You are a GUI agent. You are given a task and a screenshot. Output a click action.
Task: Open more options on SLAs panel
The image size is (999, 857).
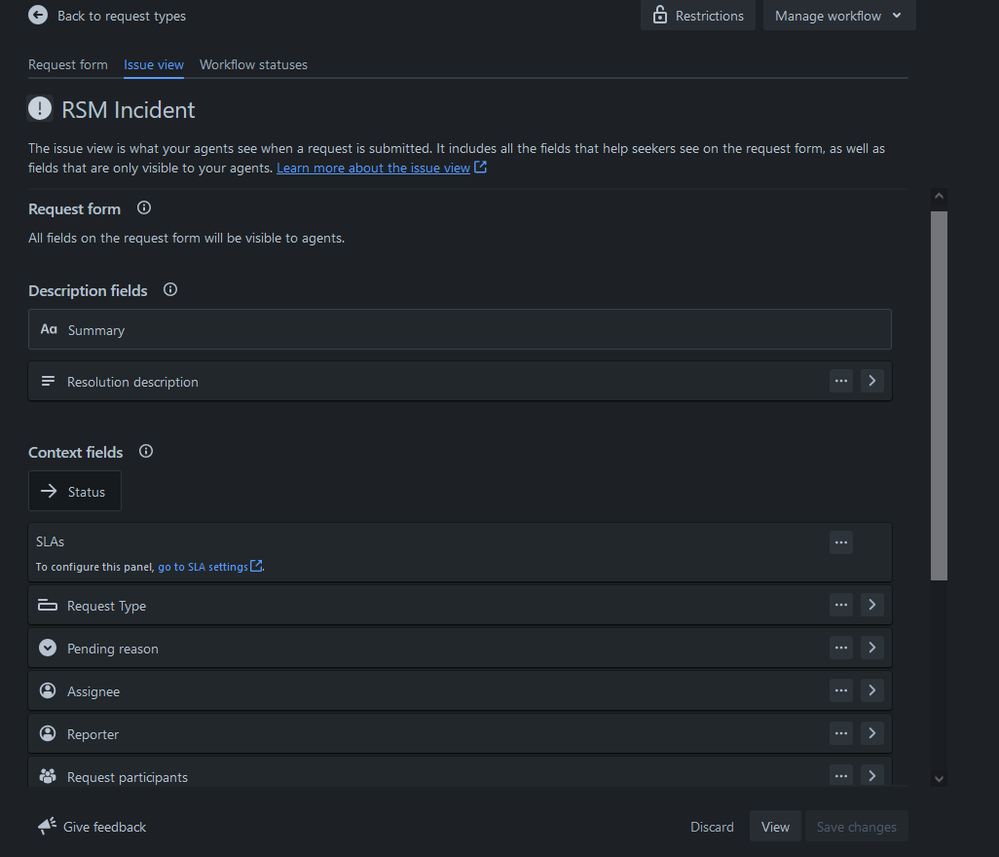(x=841, y=542)
